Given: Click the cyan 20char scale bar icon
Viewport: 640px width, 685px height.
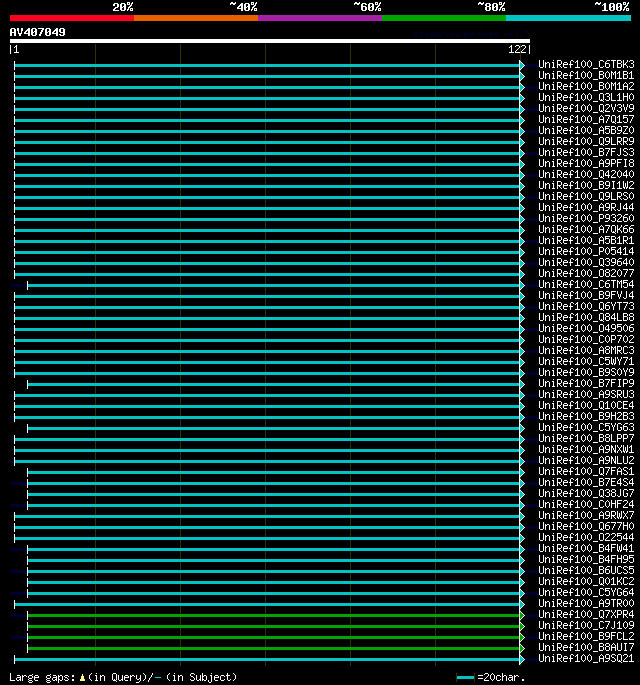Looking at the screenshot, I should pyautogui.click(x=465, y=678).
